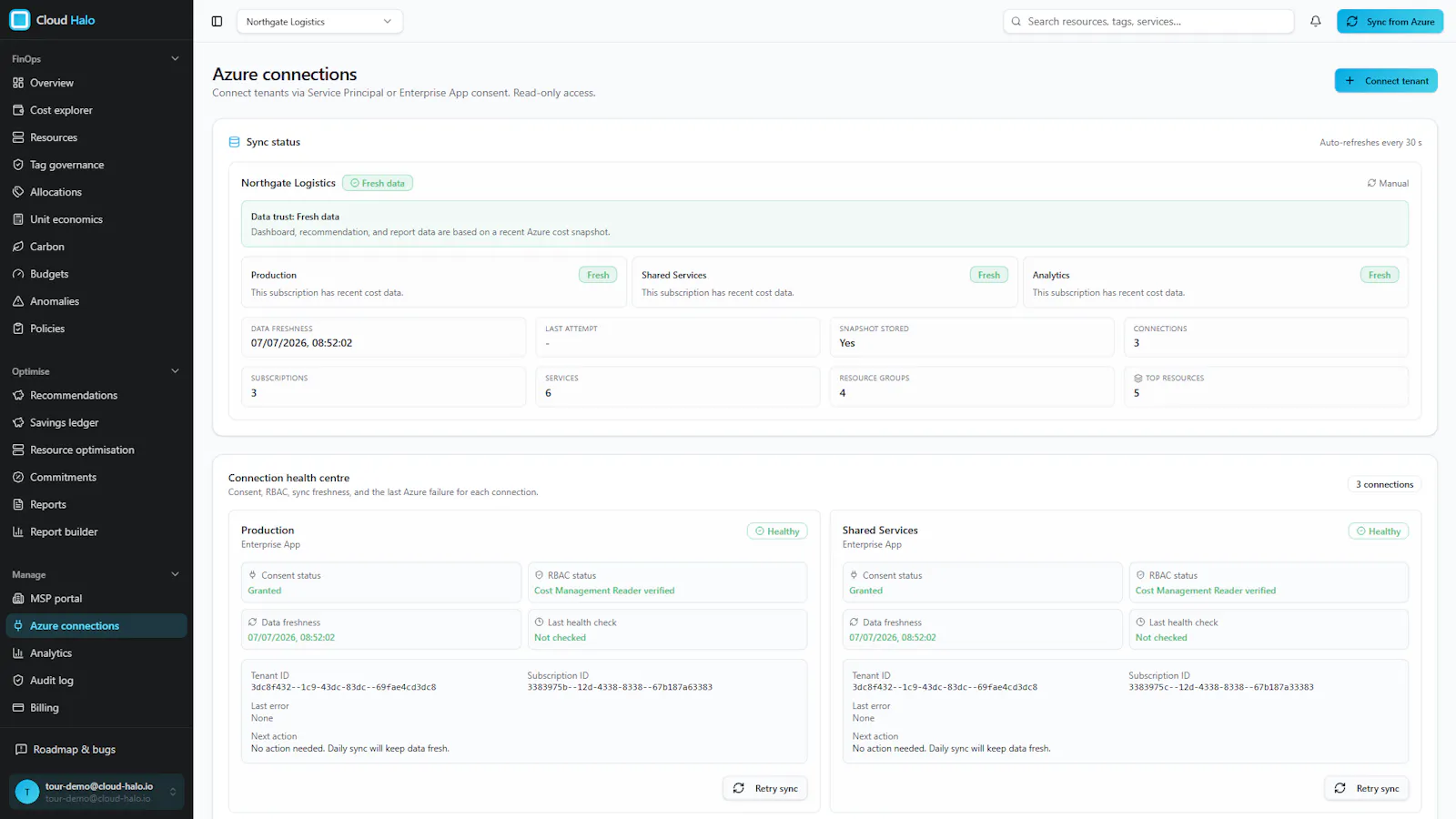Click the Commitments icon
Viewport: 1456px width, 819px height.
(18, 477)
